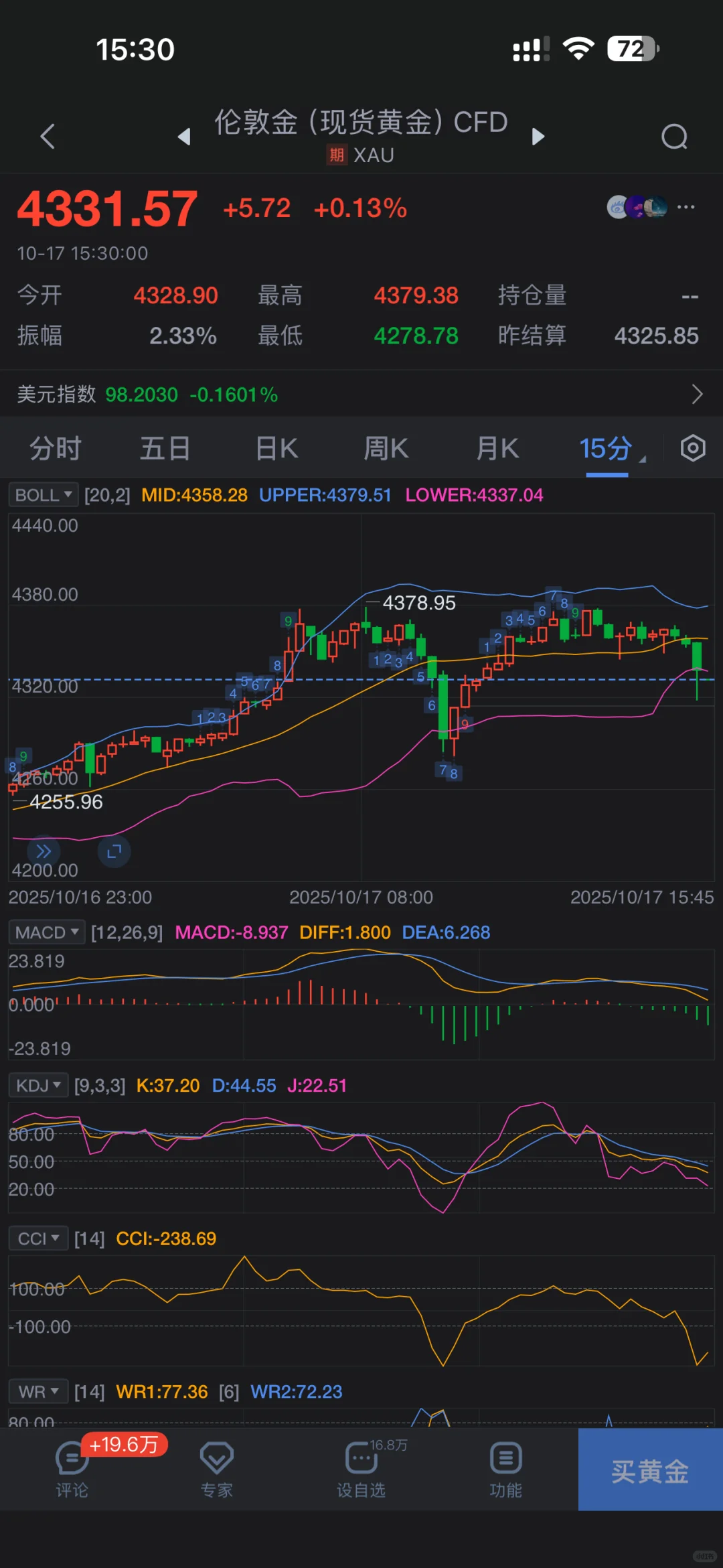
Task: Tap the 期 XAU symbol label
Action: [361, 155]
